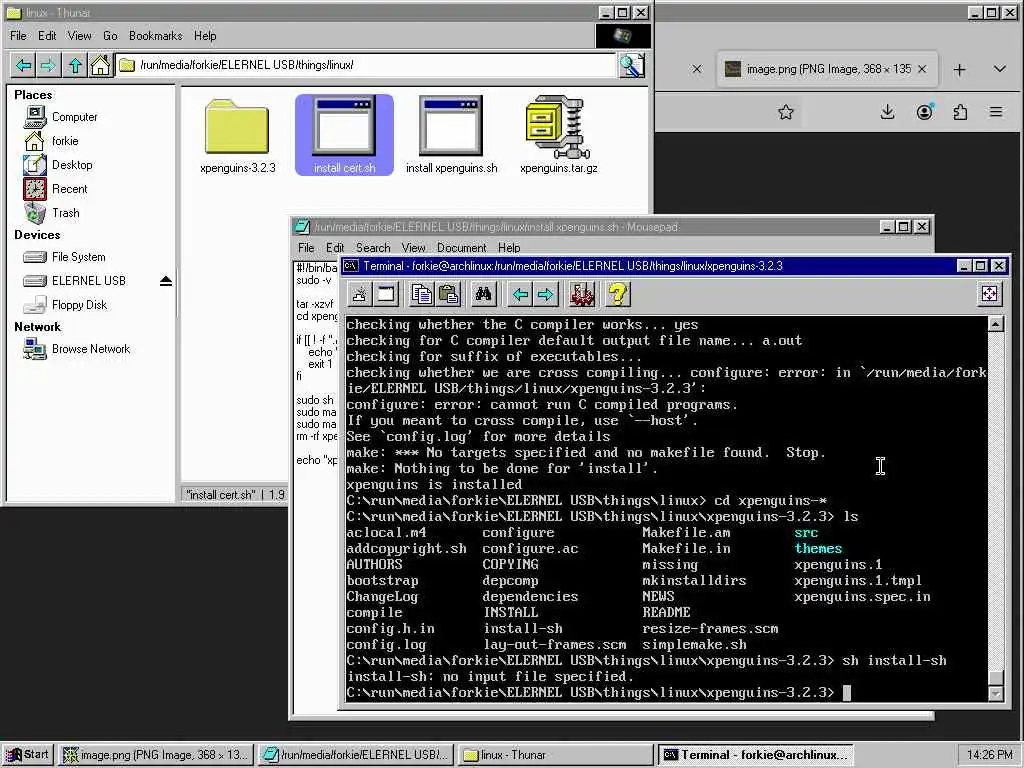The height and width of the screenshot is (768, 1024).
Task: Bookmark page with browser star icon
Action: tap(786, 112)
